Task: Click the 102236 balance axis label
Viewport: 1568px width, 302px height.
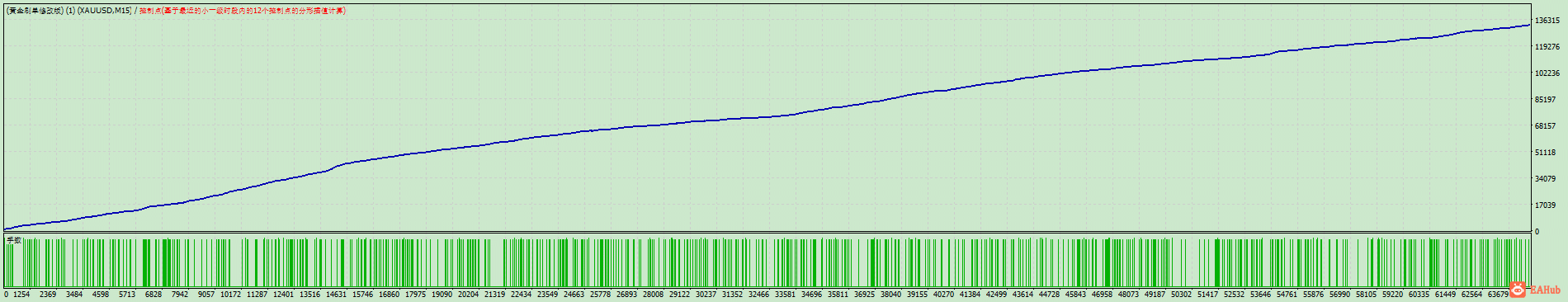Action: click(1547, 73)
